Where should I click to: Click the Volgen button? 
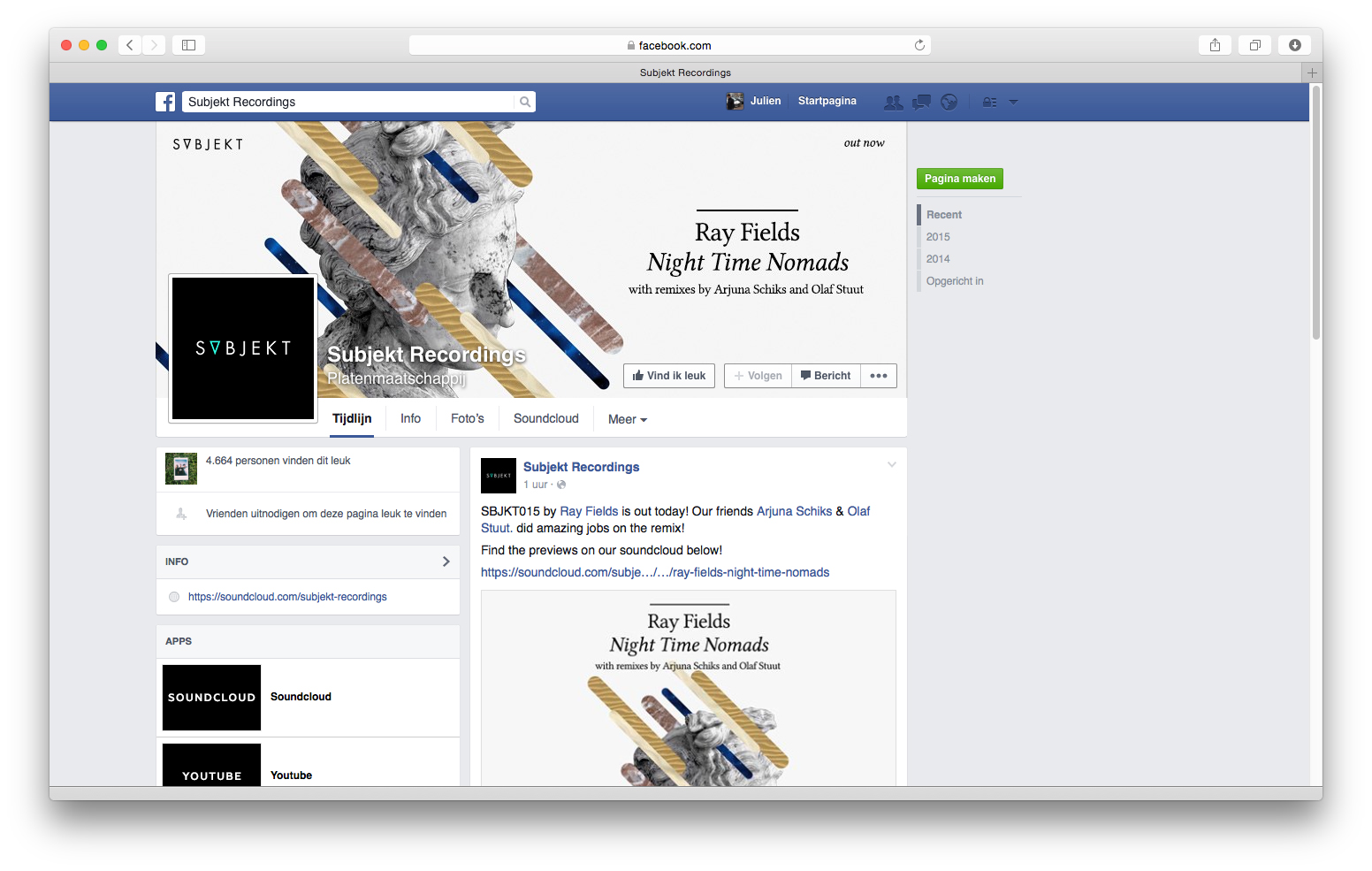pyautogui.click(x=758, y=376)
